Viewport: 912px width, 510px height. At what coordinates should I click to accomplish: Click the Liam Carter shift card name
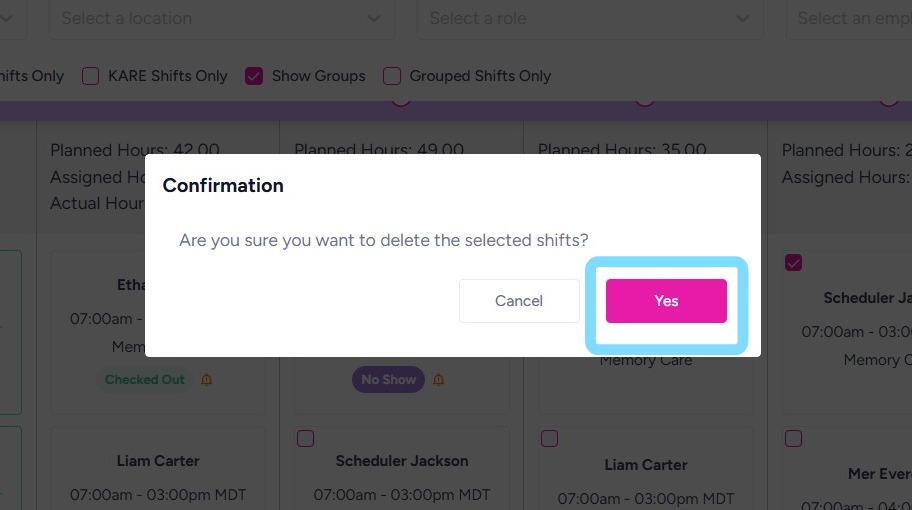tap(158, 461)
